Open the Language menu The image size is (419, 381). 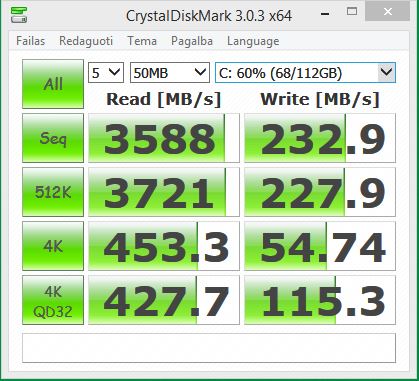(253, 41)
